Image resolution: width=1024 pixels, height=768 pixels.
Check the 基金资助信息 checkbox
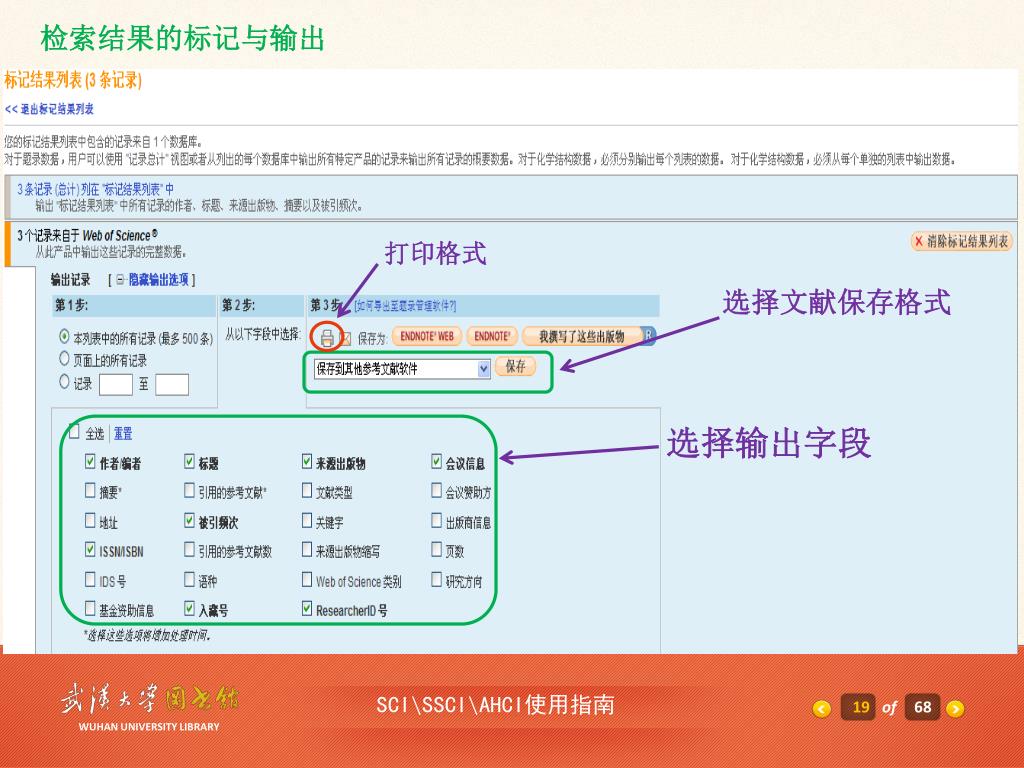click(90, 608)
